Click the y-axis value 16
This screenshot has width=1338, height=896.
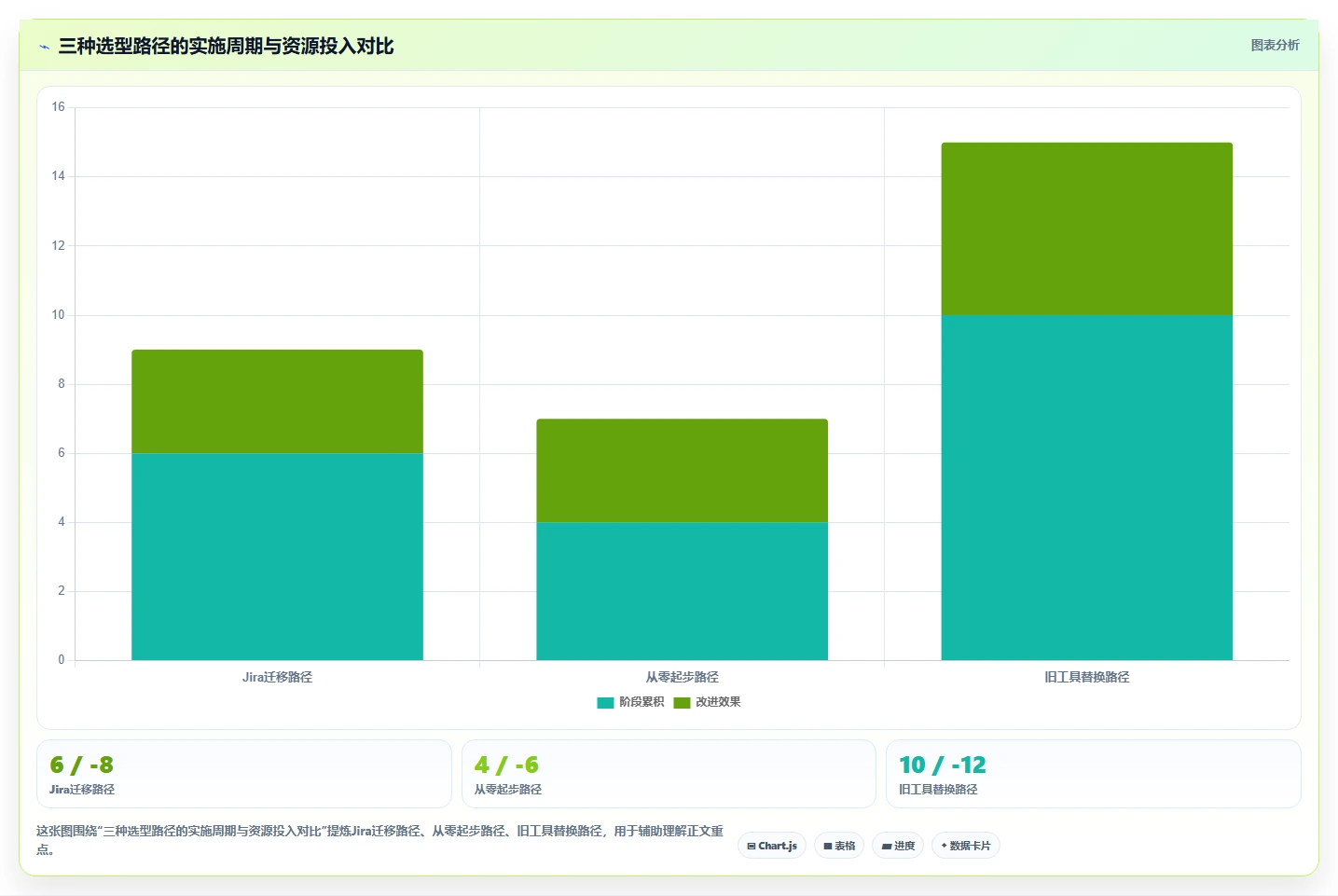[x=58, y=107]
